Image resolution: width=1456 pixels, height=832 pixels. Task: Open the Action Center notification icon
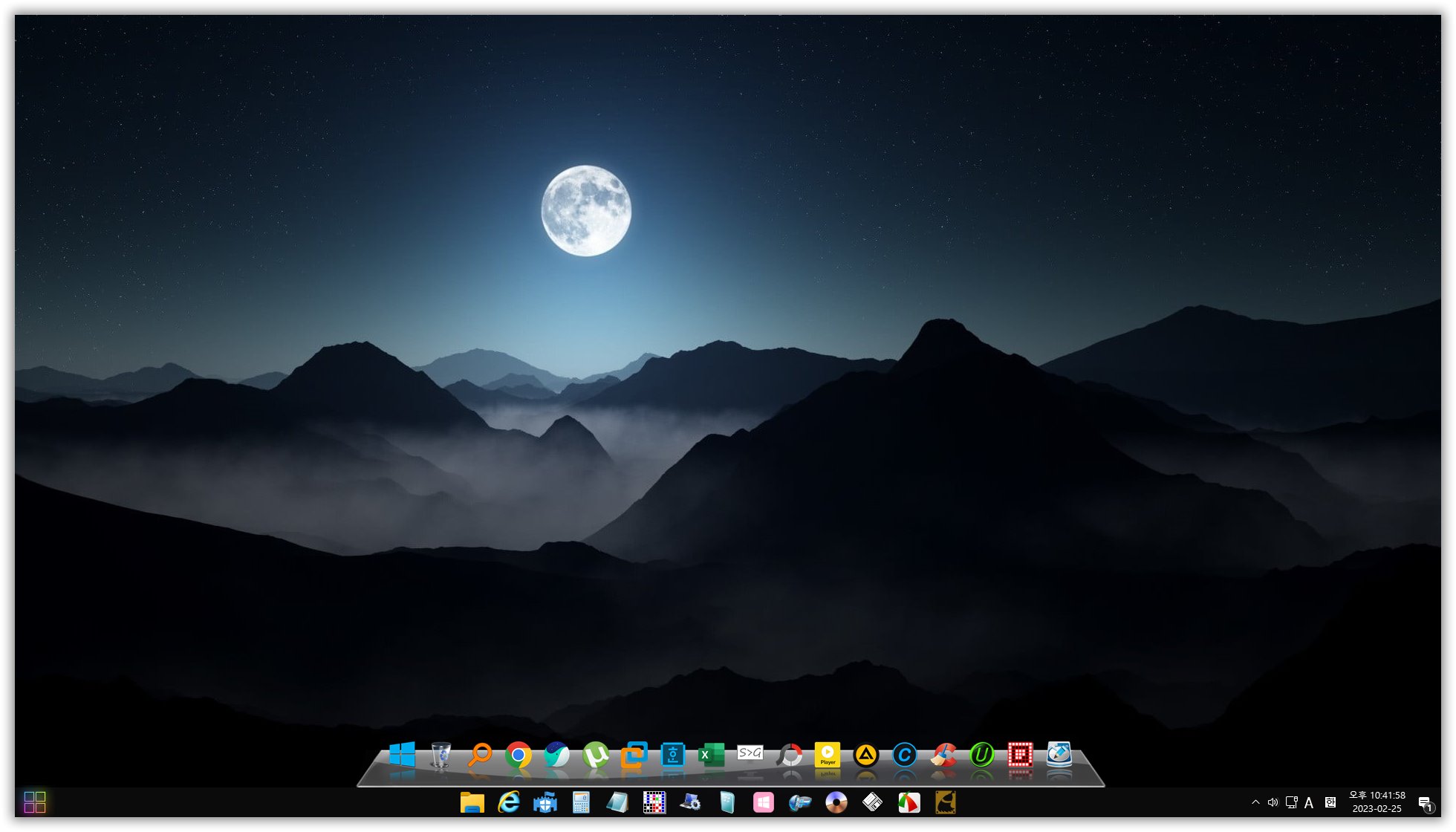1426,803
